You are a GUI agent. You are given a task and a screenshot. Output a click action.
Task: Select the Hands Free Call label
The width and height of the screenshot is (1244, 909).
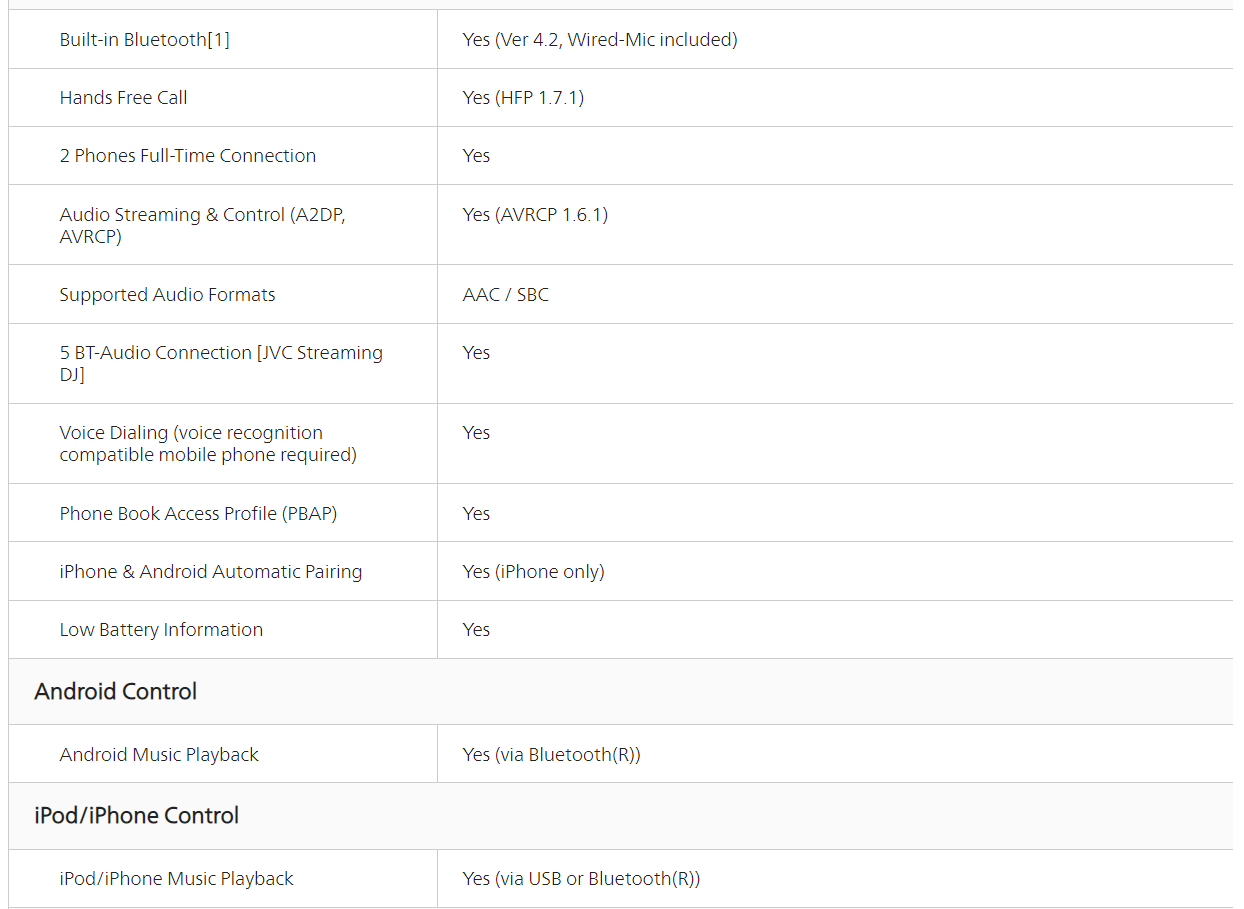pos(123,98)
